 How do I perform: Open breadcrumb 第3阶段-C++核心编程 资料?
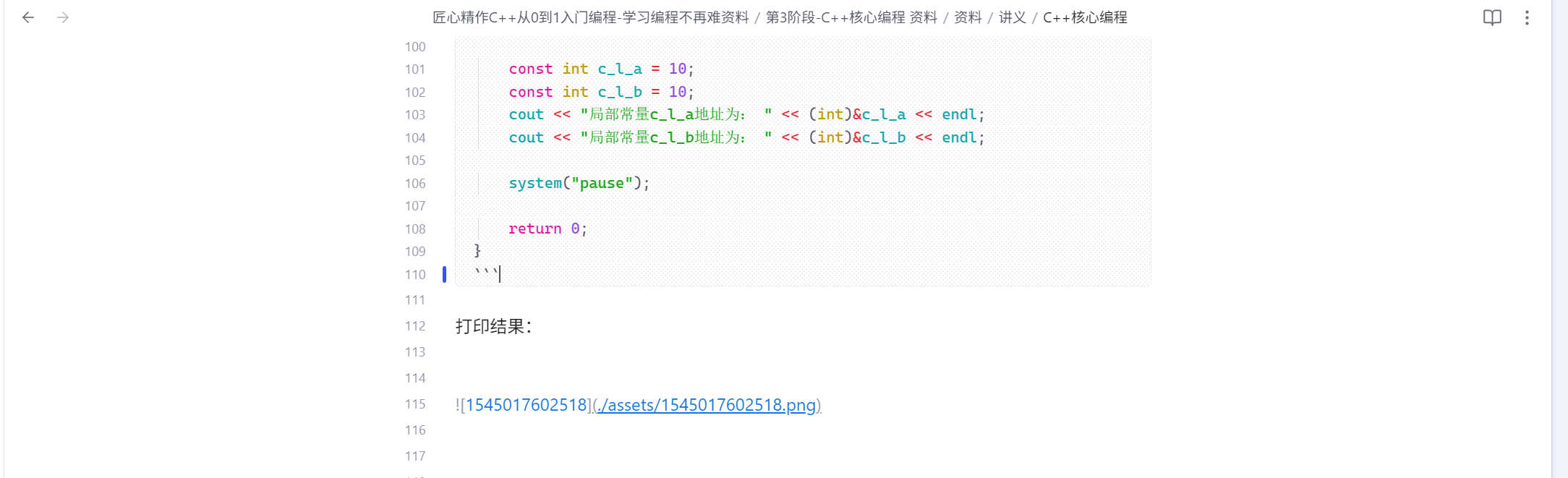851,17
